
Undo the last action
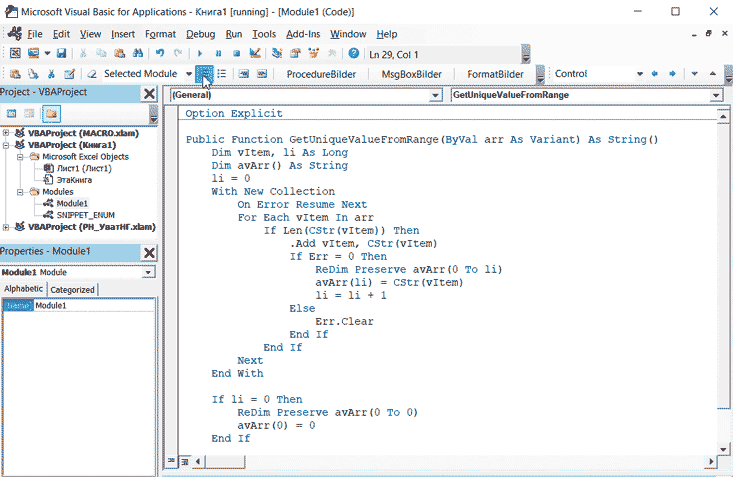(x=160, y=53)
